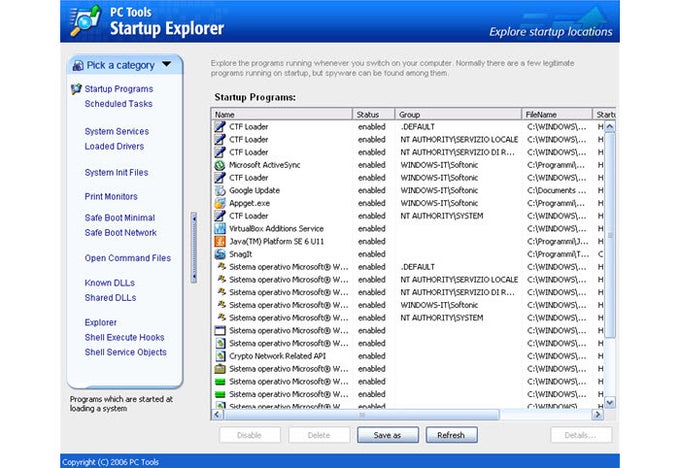The image size is (680, 468).
Task: Click the Java(TM) Platform SE icon
Action: [x=220, y=242]
